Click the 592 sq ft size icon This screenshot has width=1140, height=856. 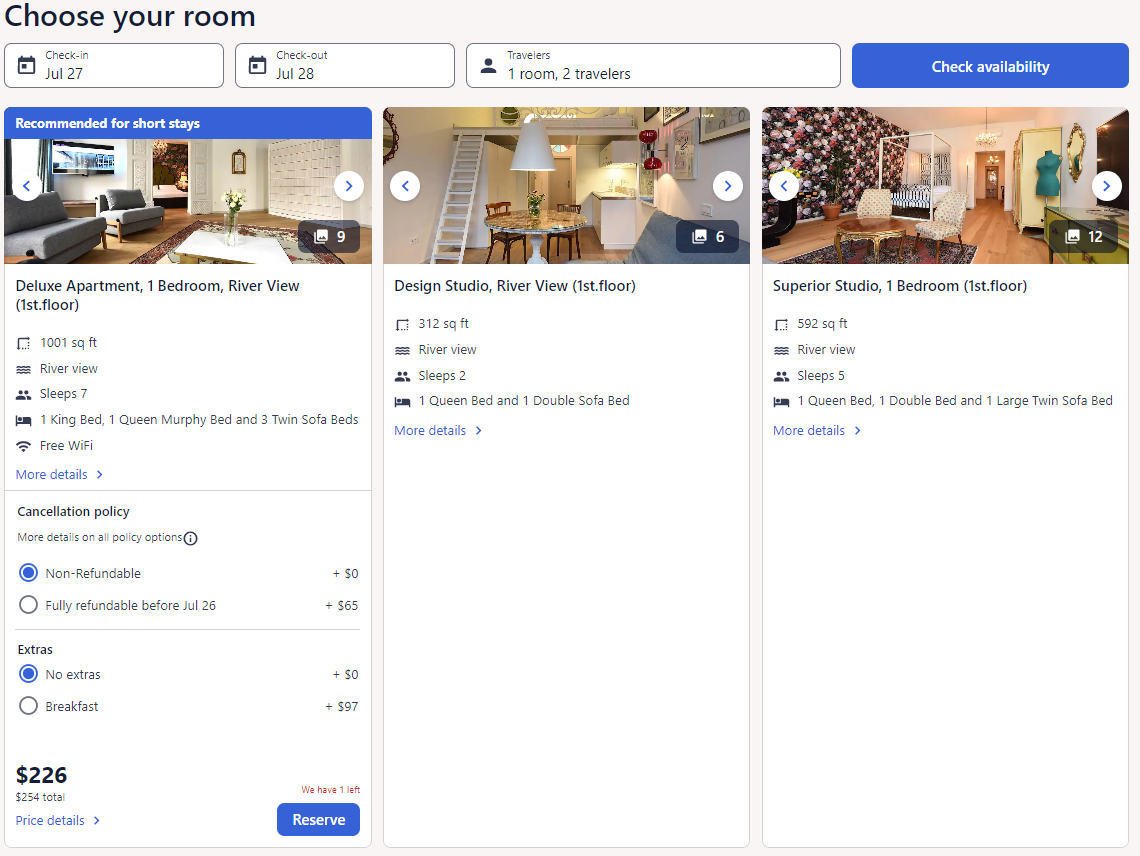(x=782, y=324)
